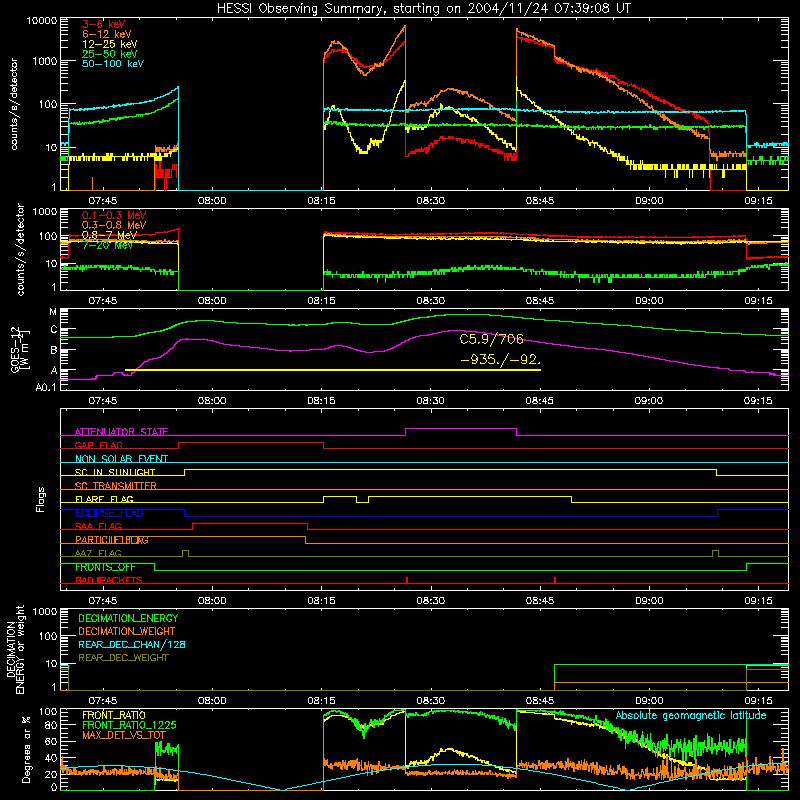Select the SC_IN_SUNLIGHT flag label
The image size is (800, 800).
coord(115,472)
